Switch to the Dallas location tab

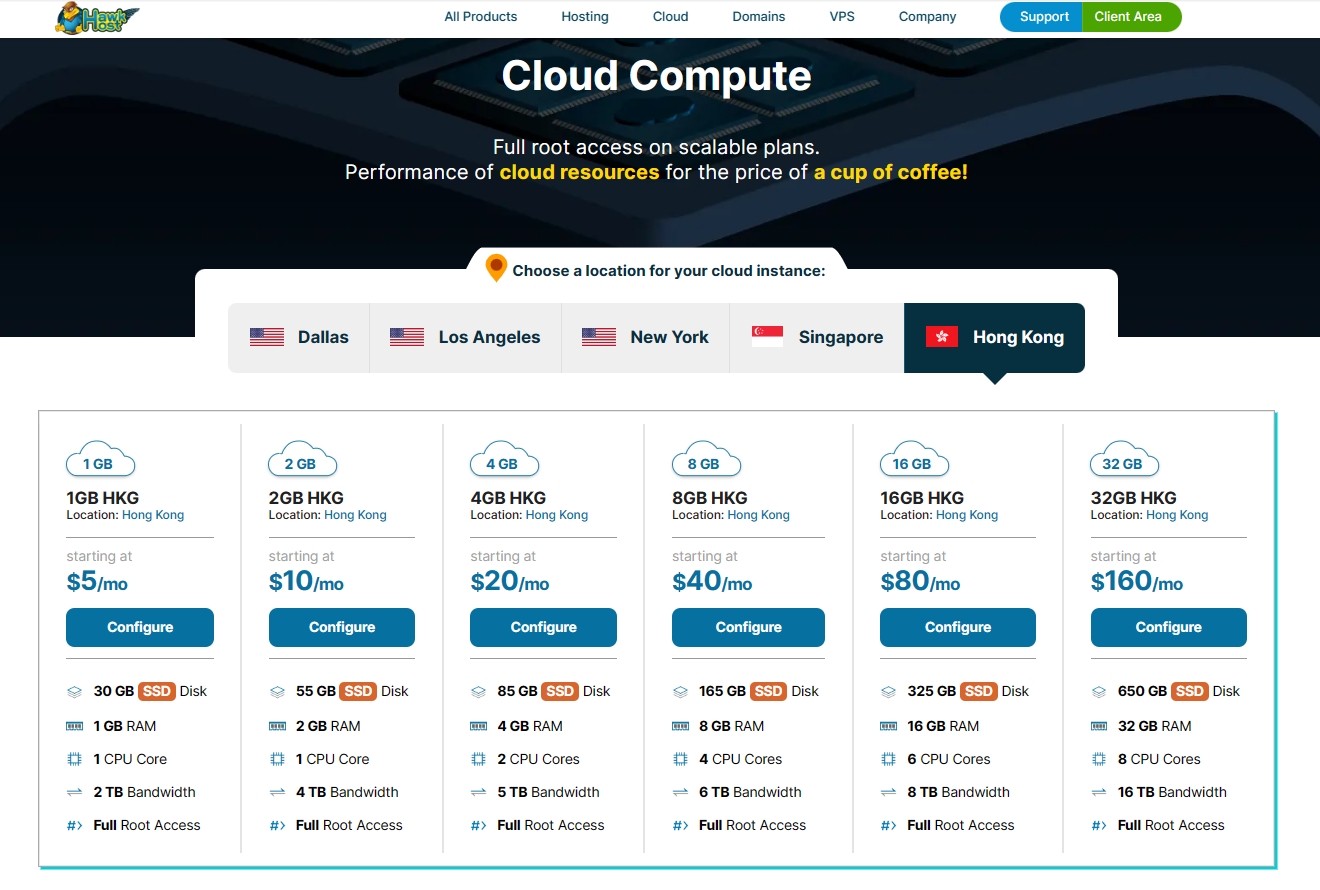click(x=299, y=338)
